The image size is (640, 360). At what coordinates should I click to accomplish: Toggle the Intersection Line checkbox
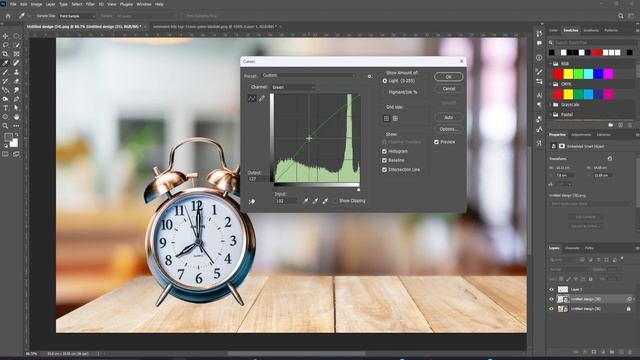(x=384, y=169)
